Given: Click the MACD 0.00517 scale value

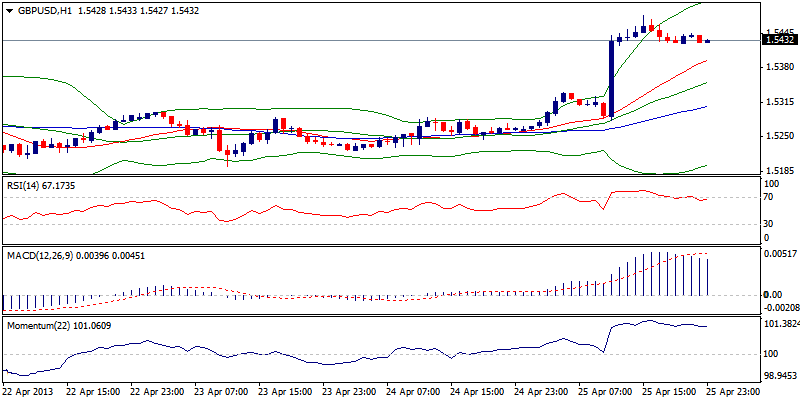Looking at the screenshot, I should point(779,256).
